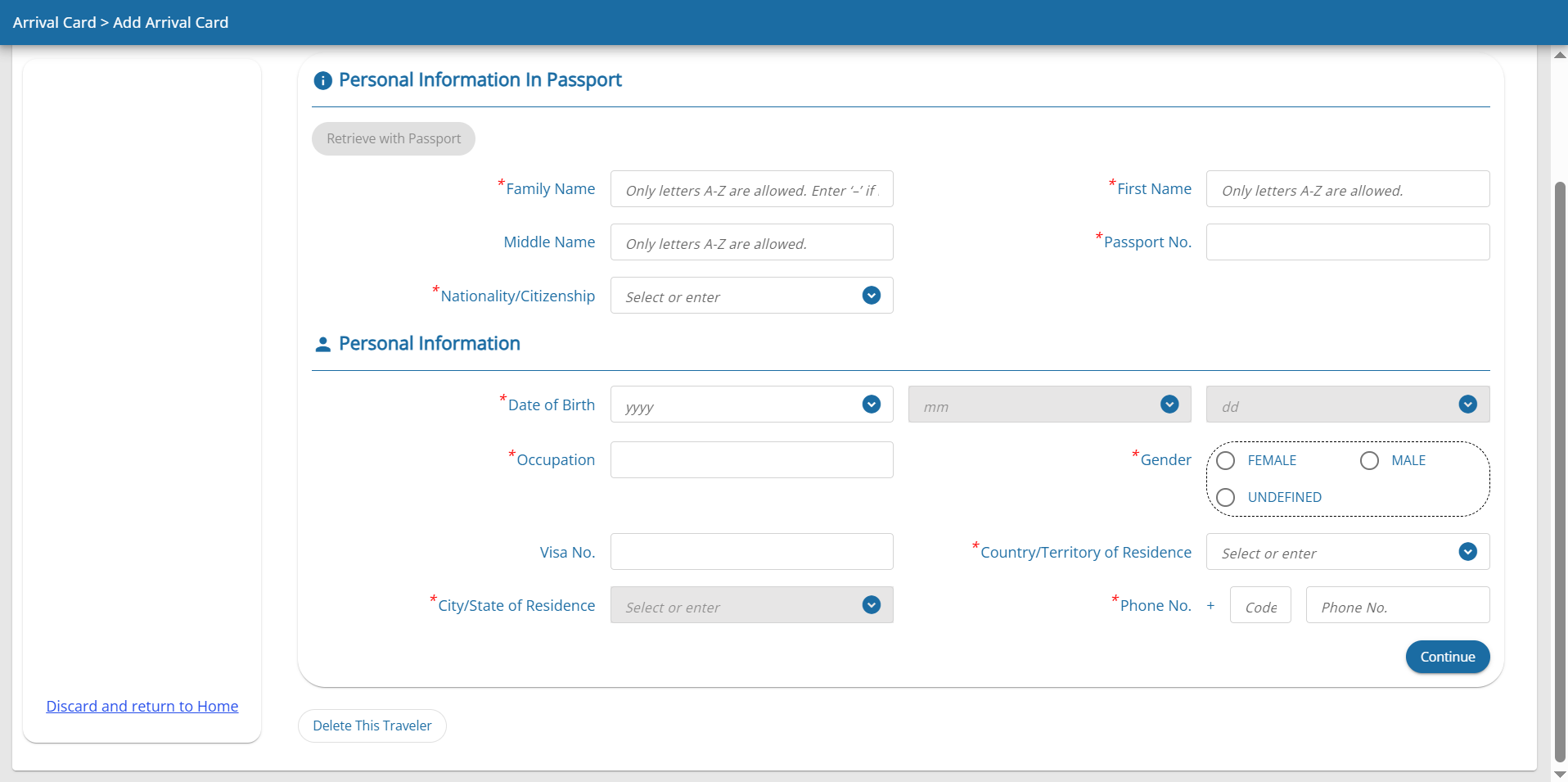Screen dimensions: 1568x782
Task: Open the City/State of Residence selector
Action: point(871,605)
